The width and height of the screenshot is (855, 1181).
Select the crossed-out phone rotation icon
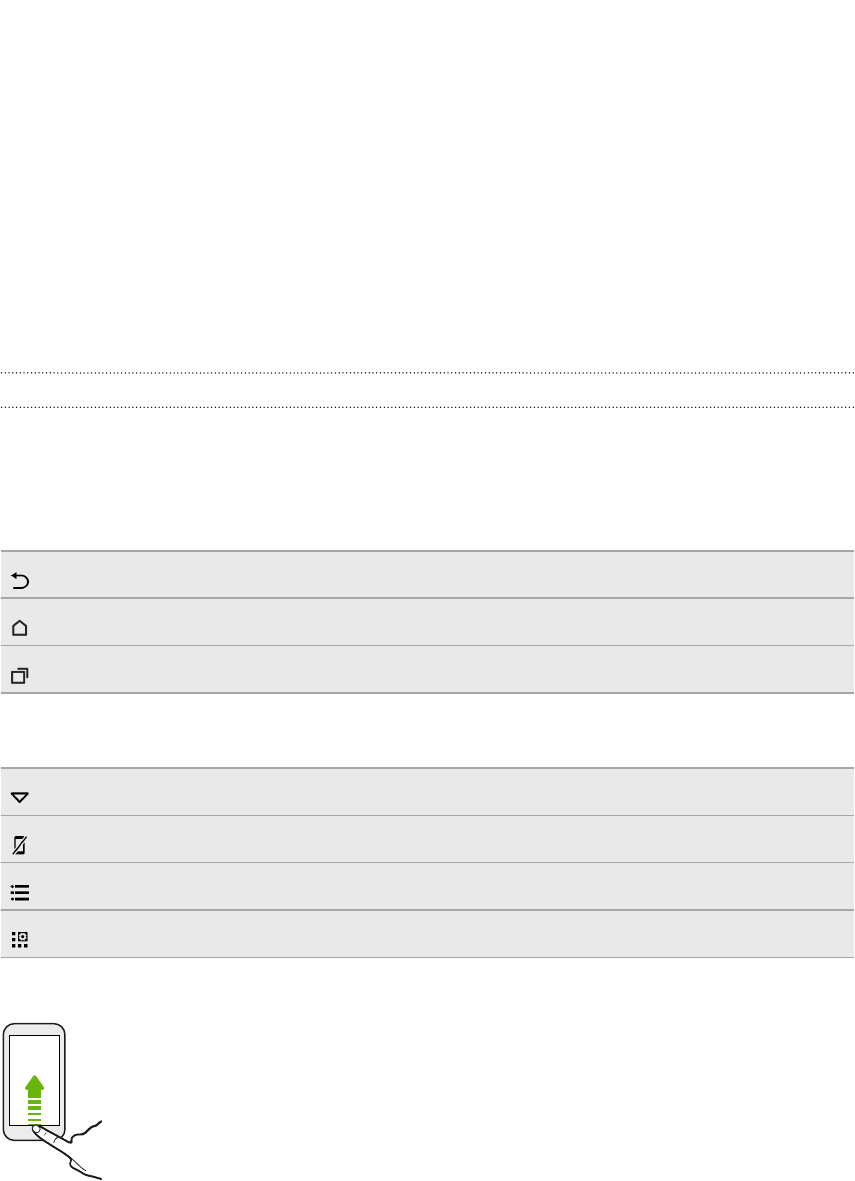(20, 845)
